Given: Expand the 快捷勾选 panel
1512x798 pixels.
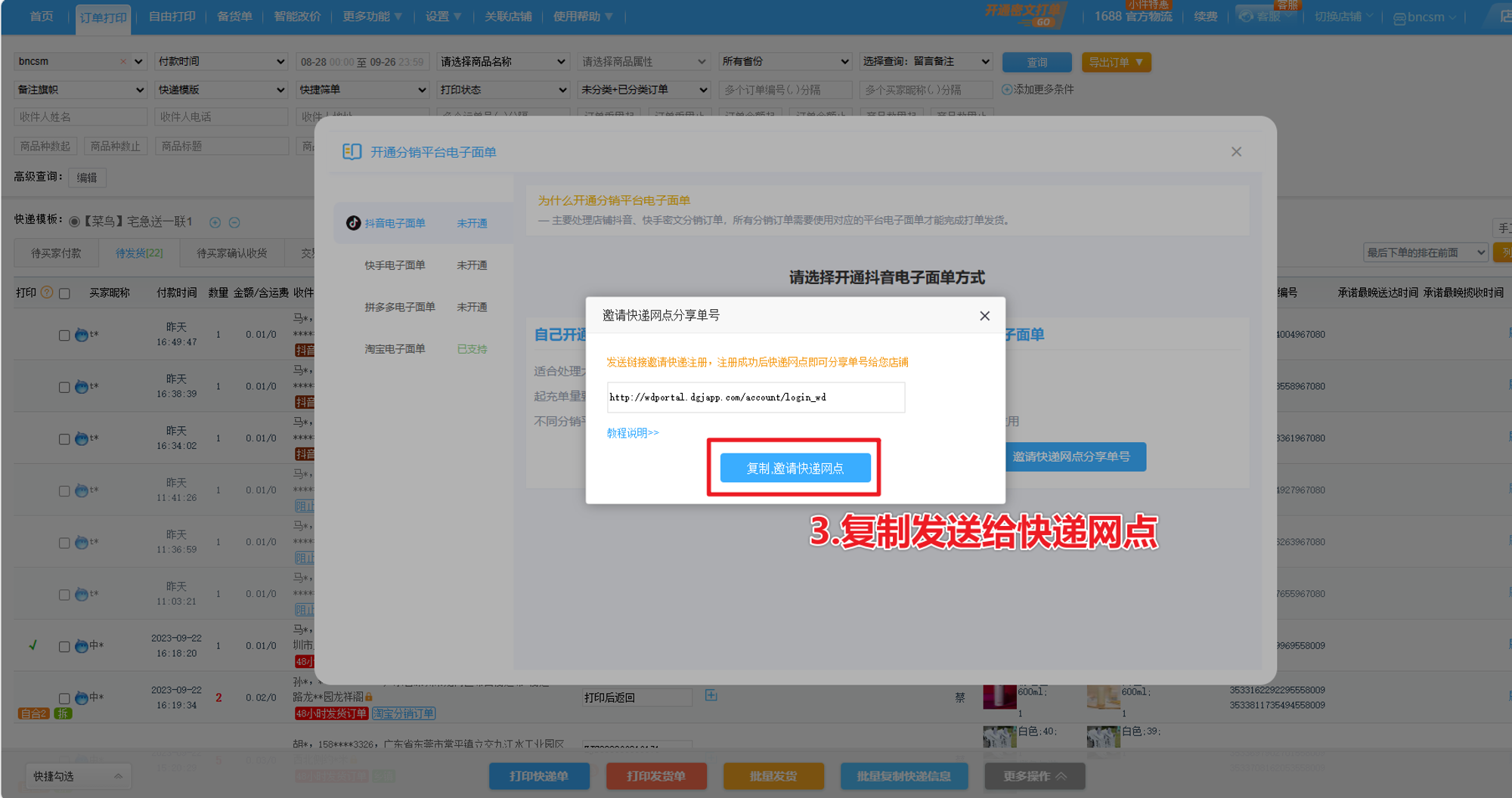Looking at the screenshot, I should (79, 776).
